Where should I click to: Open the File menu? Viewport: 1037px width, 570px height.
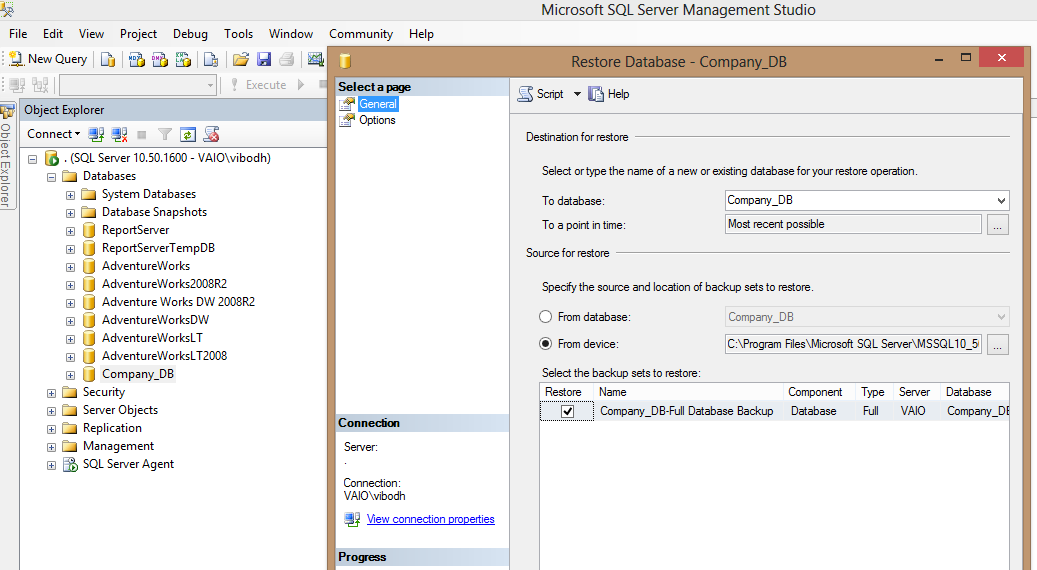[x=18, y=34]
